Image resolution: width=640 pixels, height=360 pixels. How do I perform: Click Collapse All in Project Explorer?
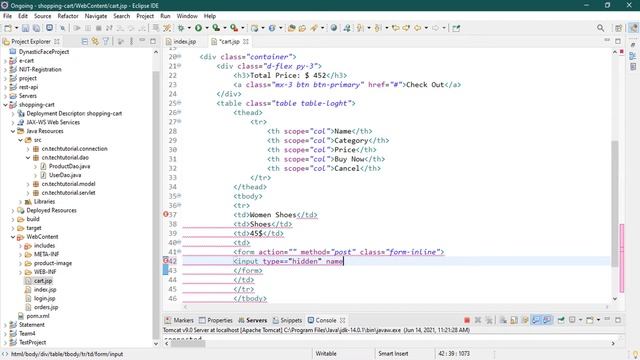coord(84,41)
